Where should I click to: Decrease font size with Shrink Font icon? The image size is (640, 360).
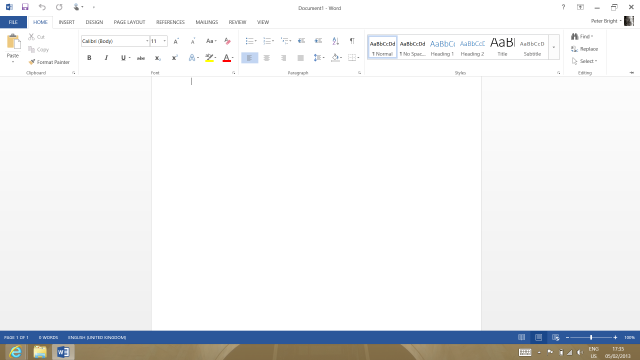193,41
